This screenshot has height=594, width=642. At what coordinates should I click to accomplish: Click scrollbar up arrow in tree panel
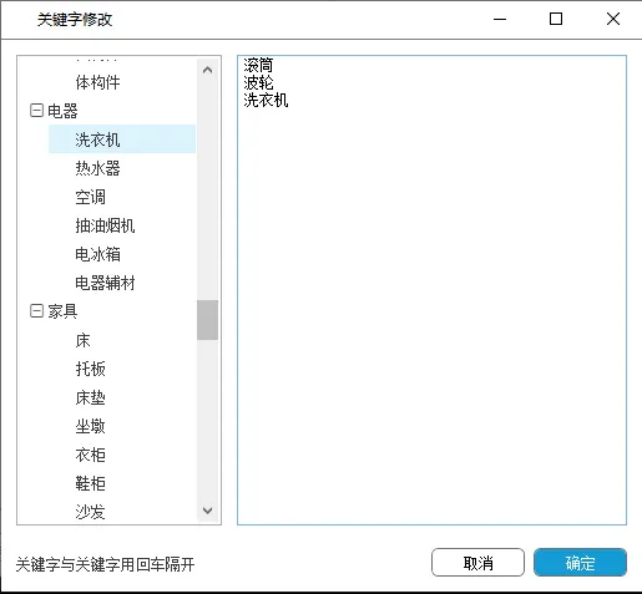pos(207,70)
